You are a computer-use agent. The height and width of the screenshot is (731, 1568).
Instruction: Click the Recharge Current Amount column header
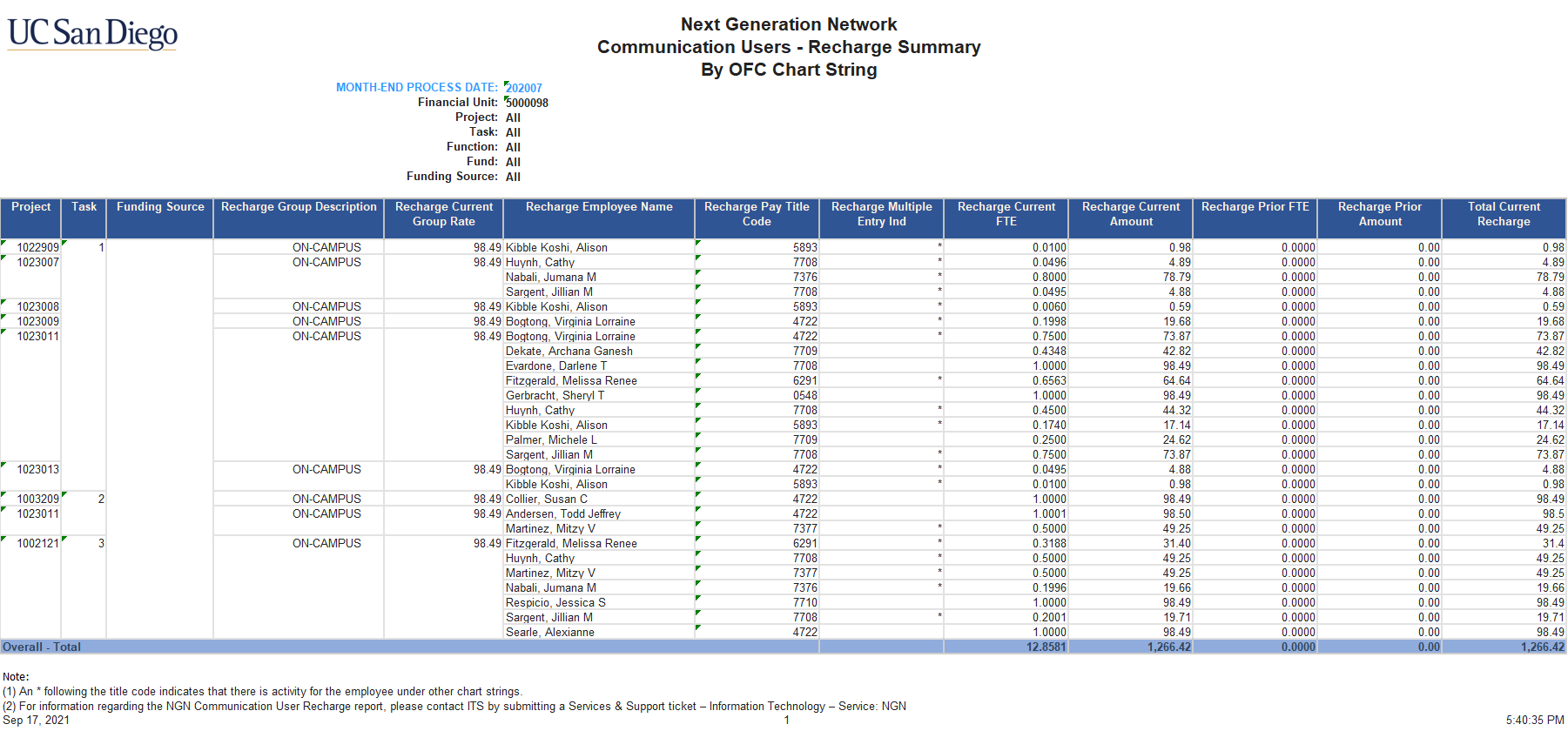(1131, 218)
